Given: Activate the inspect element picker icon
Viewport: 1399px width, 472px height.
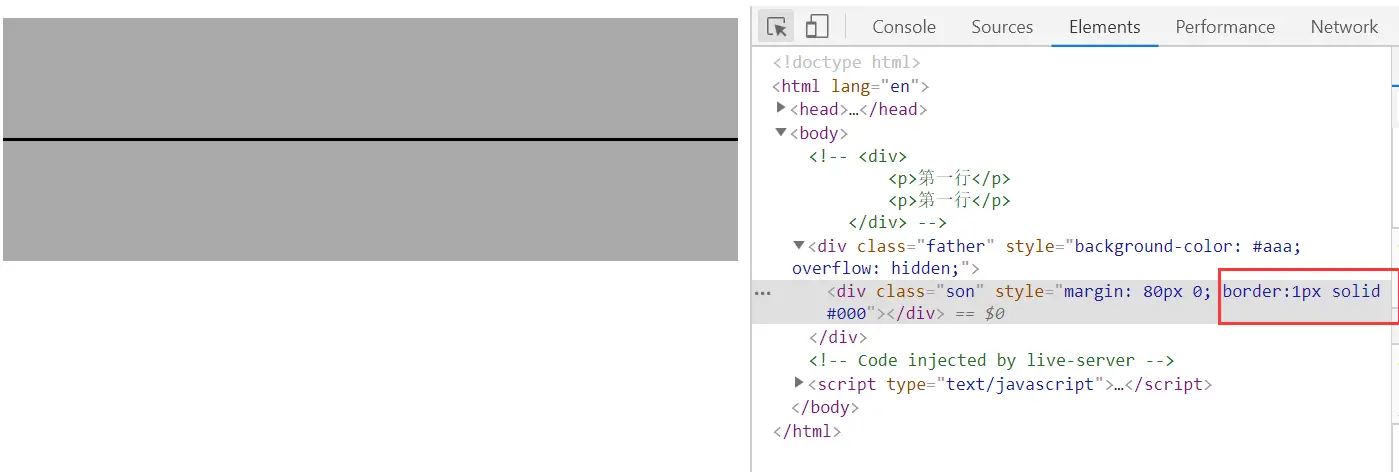Looking at the screenshot, I should 777,27.
